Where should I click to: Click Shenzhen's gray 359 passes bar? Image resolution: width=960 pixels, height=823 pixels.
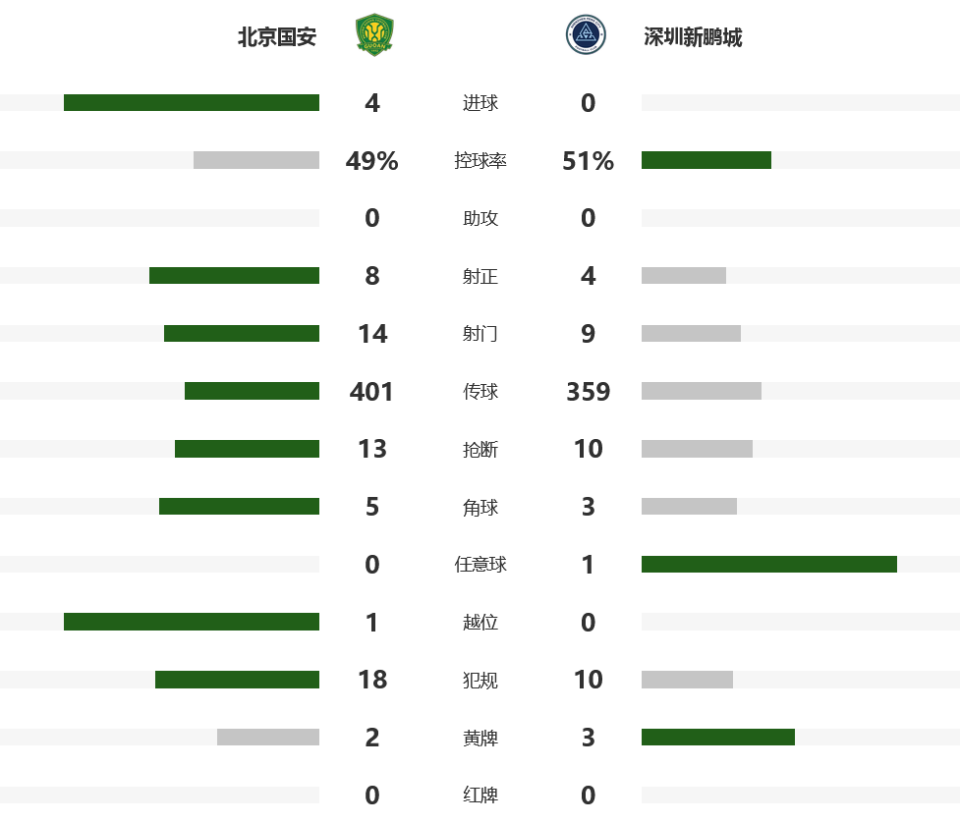(x=702, y=391)
